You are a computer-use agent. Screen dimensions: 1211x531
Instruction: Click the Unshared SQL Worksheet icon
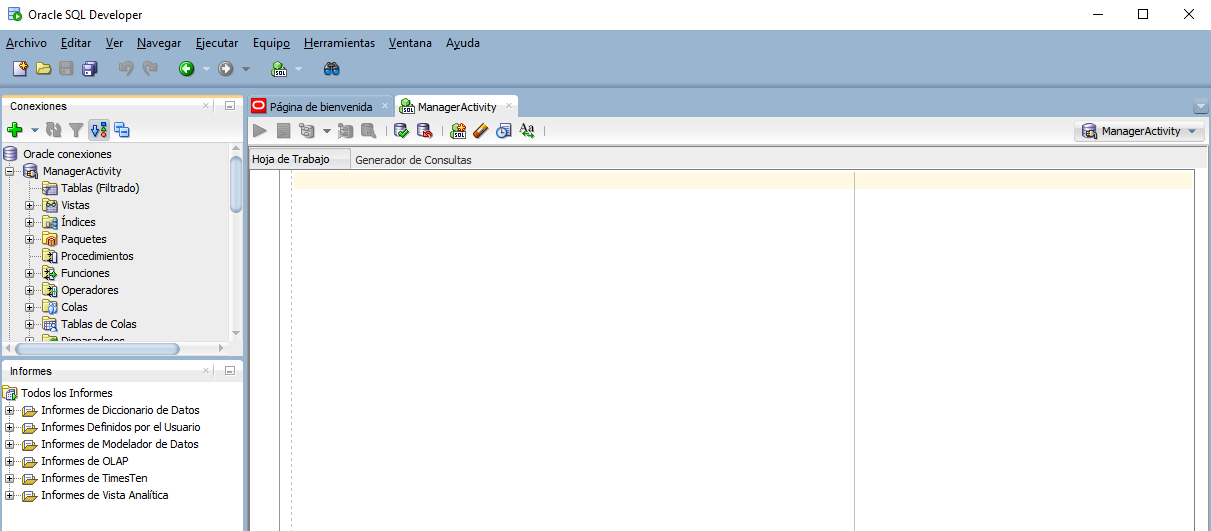(458, 130)
